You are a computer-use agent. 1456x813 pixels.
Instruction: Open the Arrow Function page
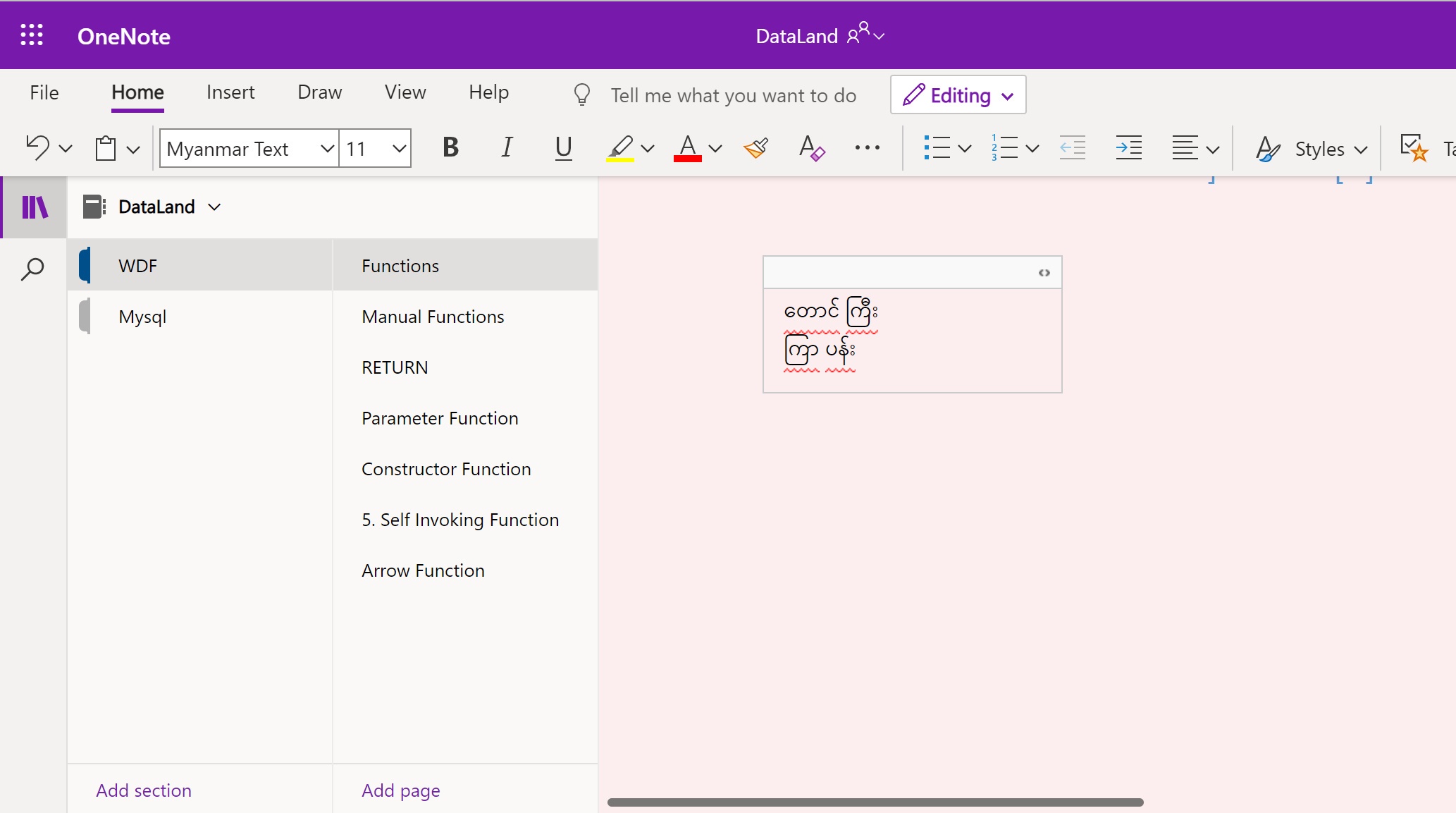[x=465, y=570]
